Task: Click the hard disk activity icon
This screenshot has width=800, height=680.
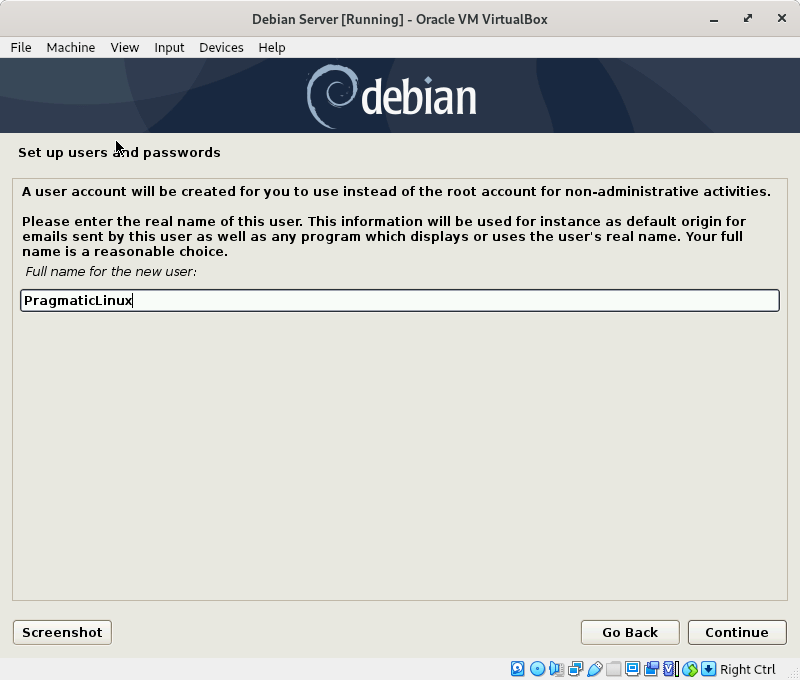Action: [516, 669]
